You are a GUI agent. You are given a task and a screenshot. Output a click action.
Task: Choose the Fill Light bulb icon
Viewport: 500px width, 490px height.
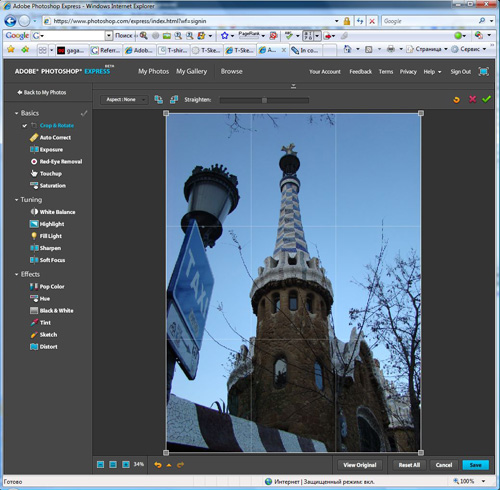[x=34, y=236]
